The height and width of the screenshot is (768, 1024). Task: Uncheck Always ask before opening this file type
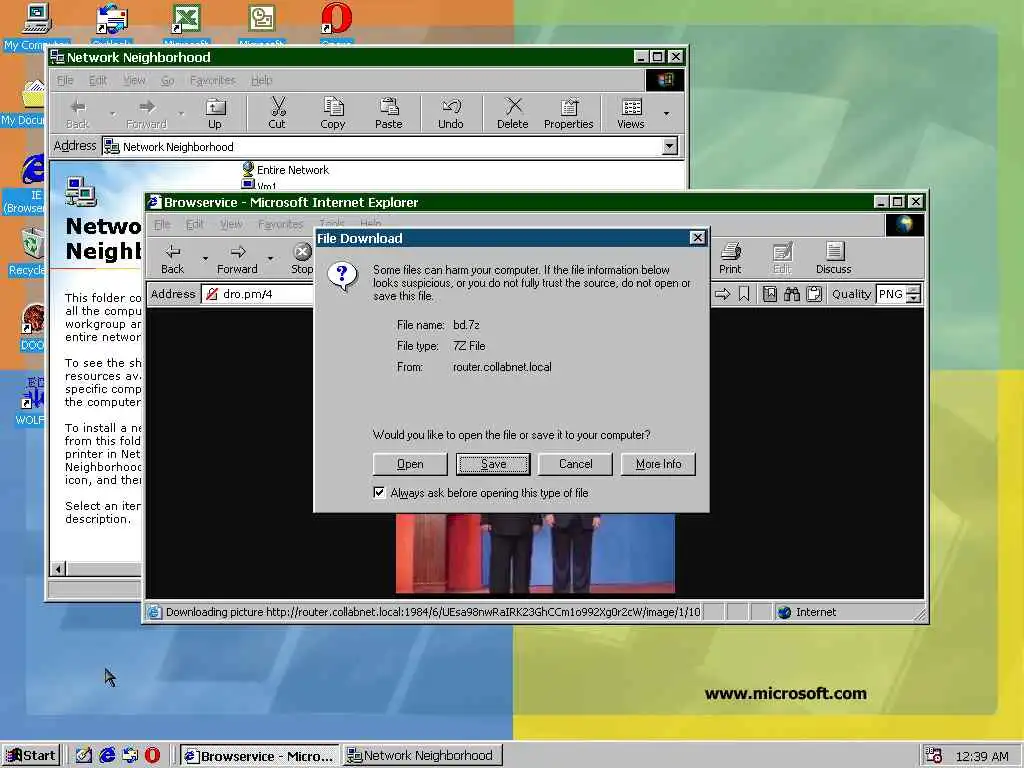point(379,492)
